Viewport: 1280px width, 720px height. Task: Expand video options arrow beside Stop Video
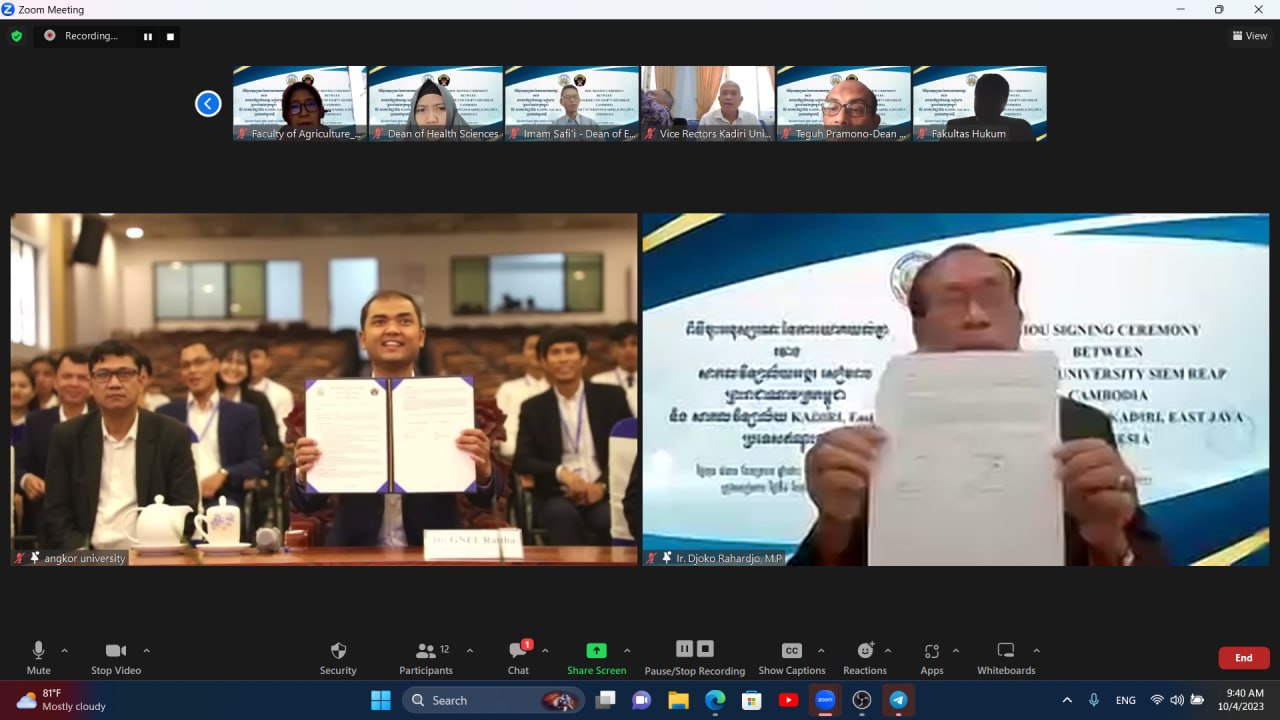(146, 650)
